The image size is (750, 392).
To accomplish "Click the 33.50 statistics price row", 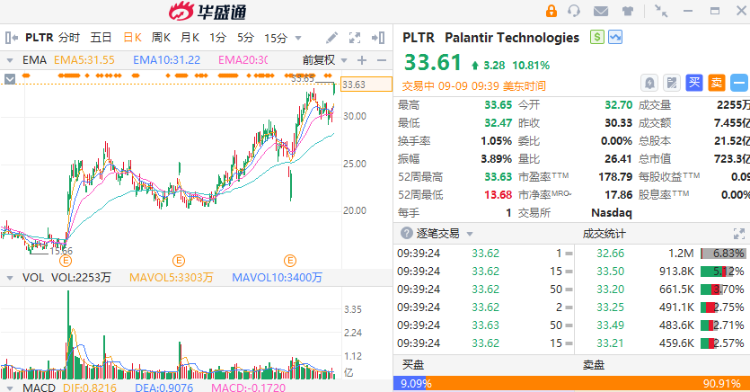I will point(610,272).
